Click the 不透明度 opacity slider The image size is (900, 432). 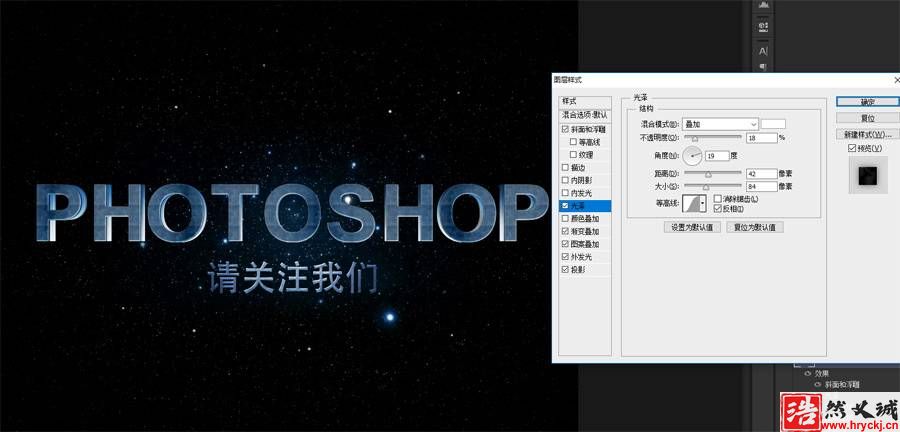(x=713, y=138)
